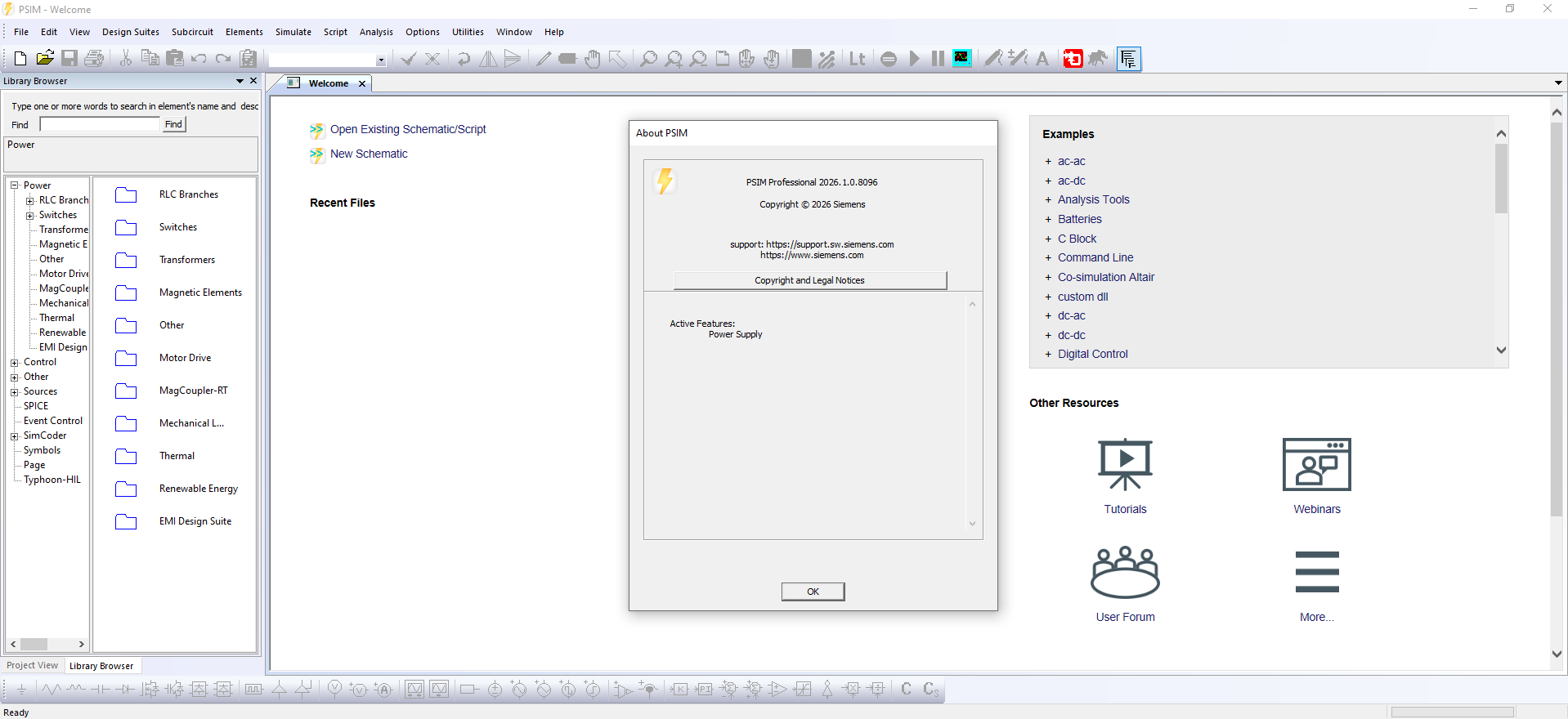This screenshot has width=1568, height=719.
Task: Expand the Batteries examples entry
Action: [1048, 220]
